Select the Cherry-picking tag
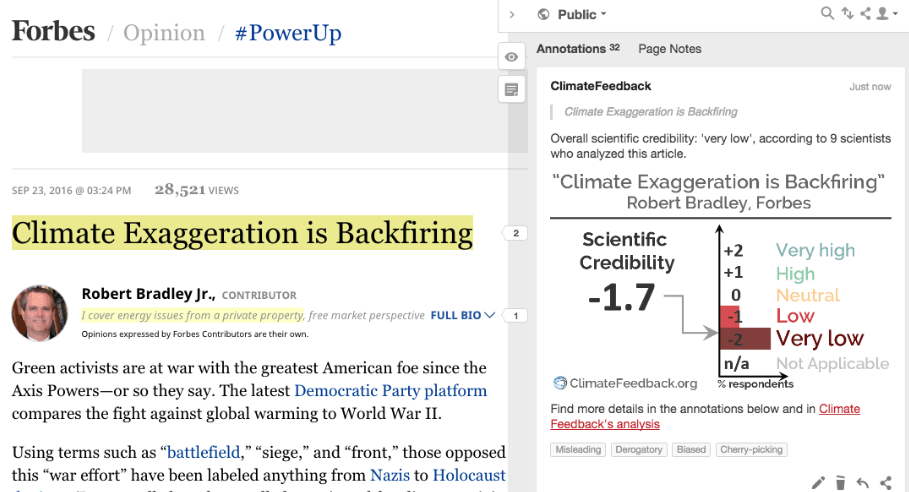 pos(751,450)
